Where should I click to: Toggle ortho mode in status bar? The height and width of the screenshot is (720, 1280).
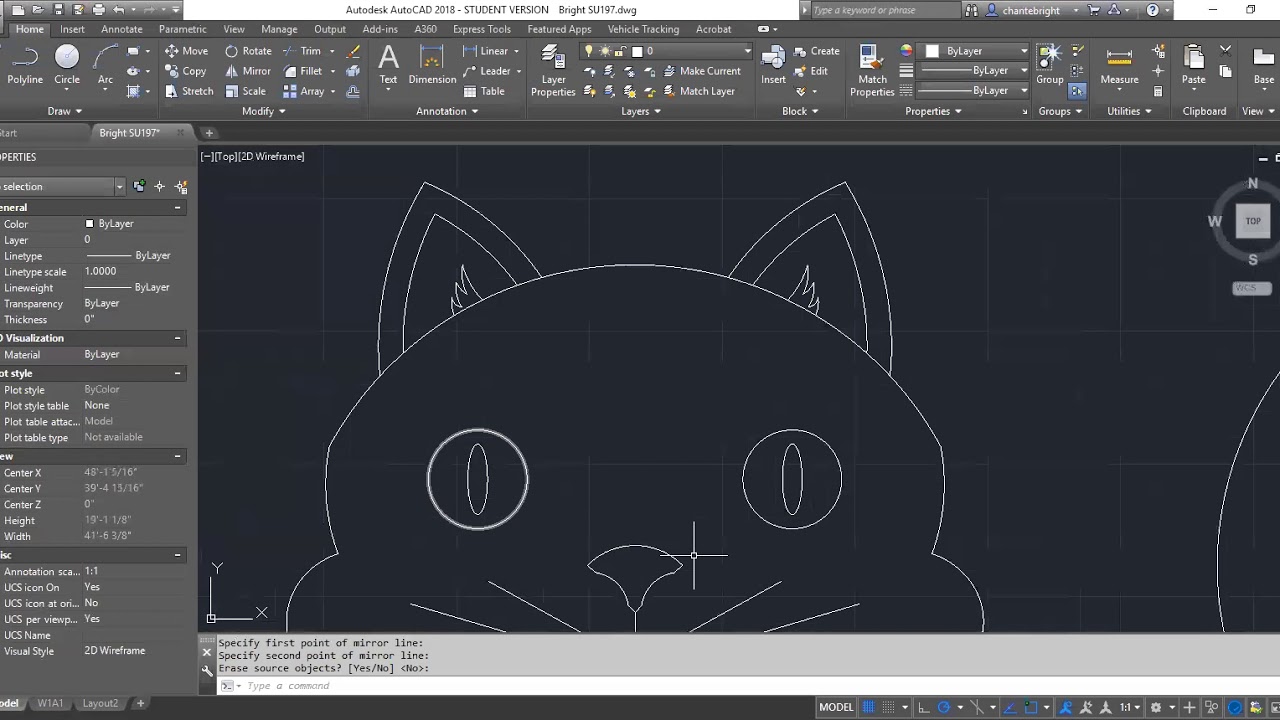click(924, 707)
